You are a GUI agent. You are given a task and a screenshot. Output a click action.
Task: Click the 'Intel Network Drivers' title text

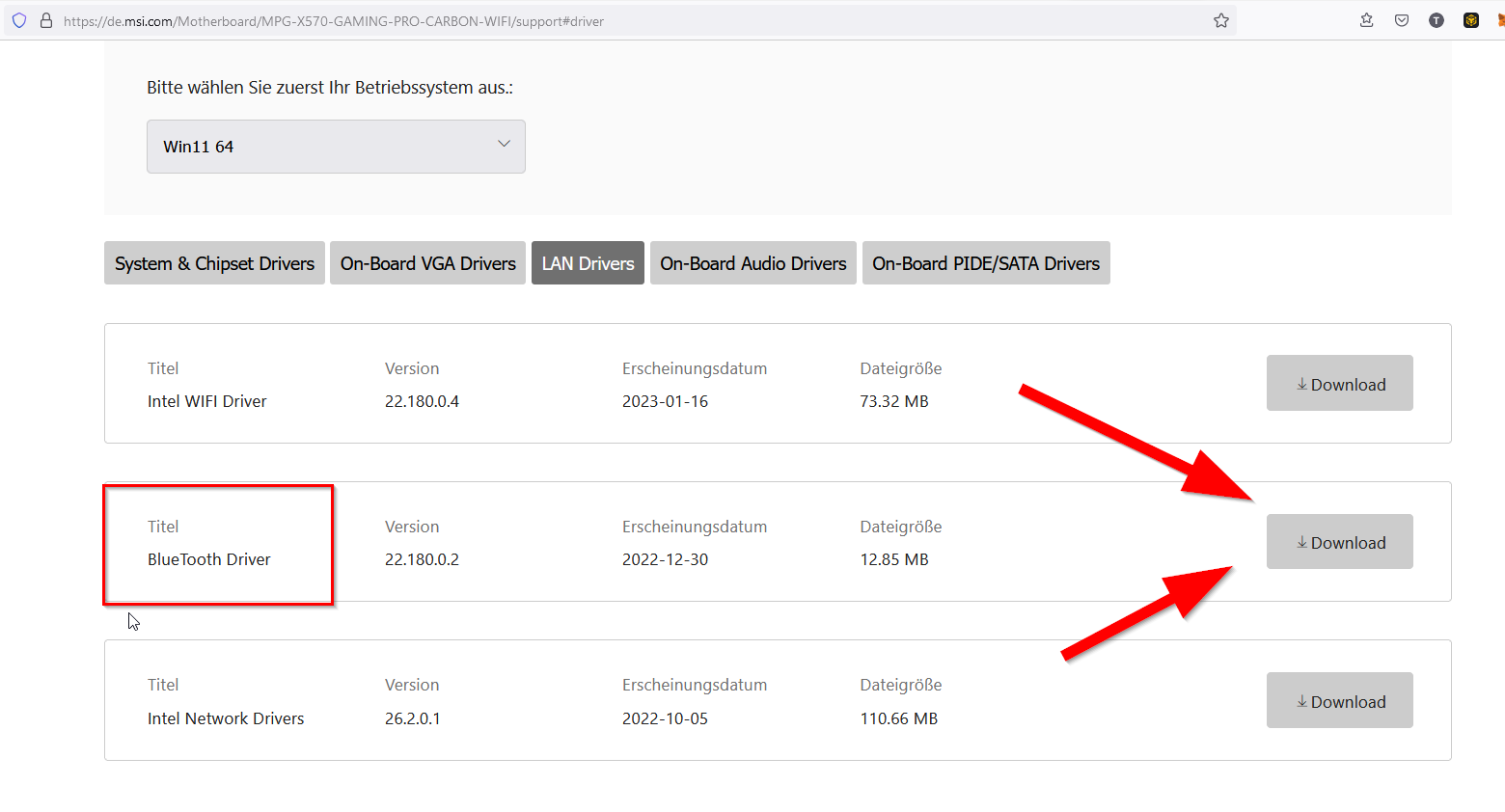click(x=226, y=718)
